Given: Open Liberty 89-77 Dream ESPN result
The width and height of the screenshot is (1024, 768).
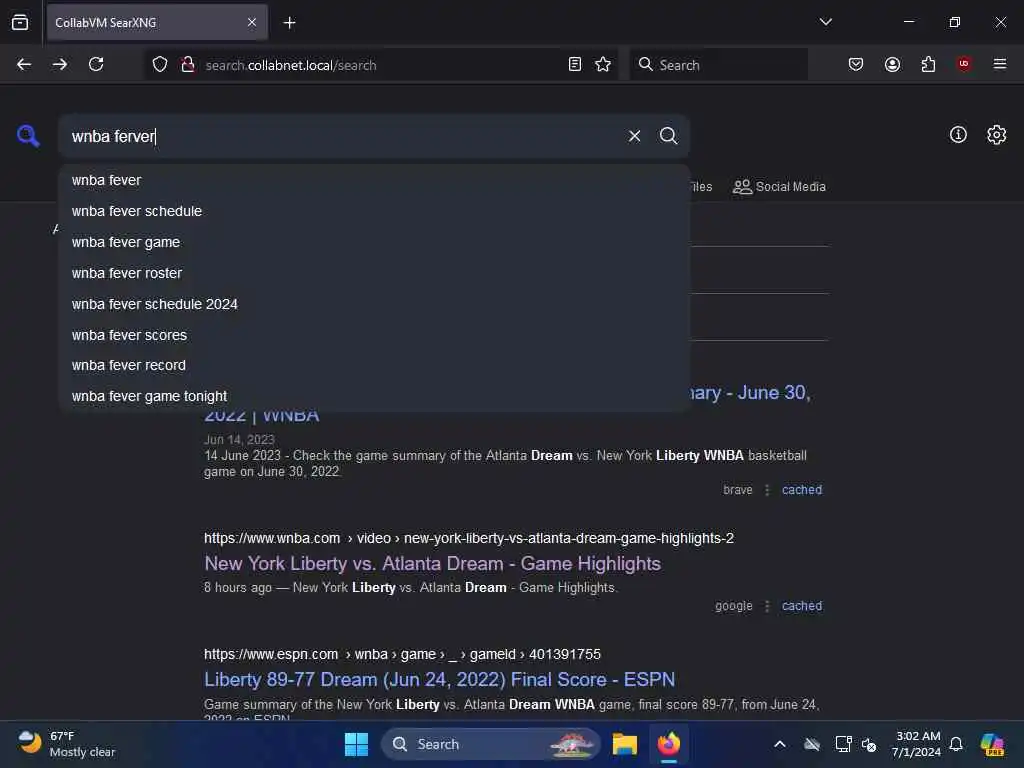Looking at the screenshot, I should (439, 679).
